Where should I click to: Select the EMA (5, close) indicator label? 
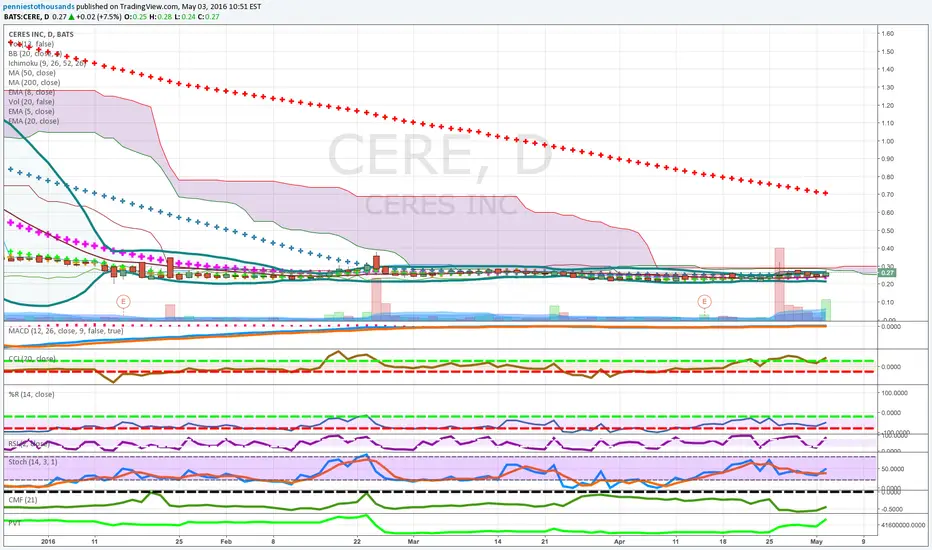[32, 111]
